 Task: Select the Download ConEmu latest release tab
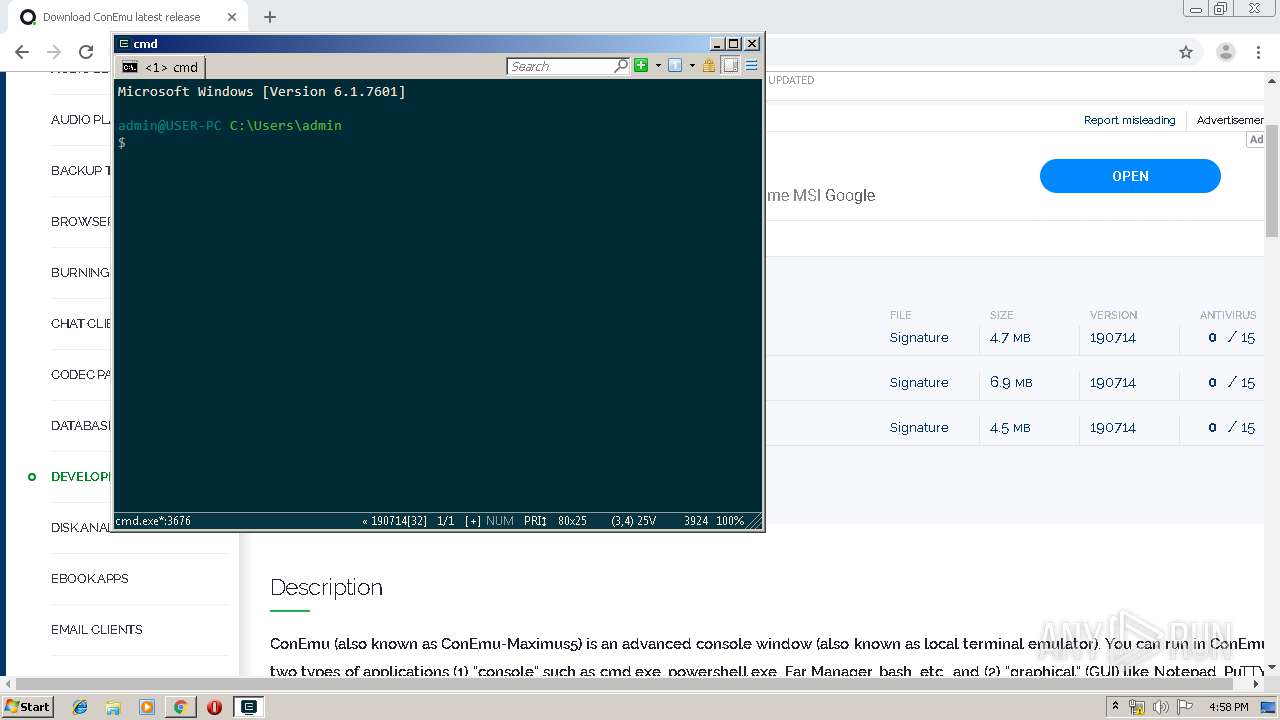click(127, 17)
